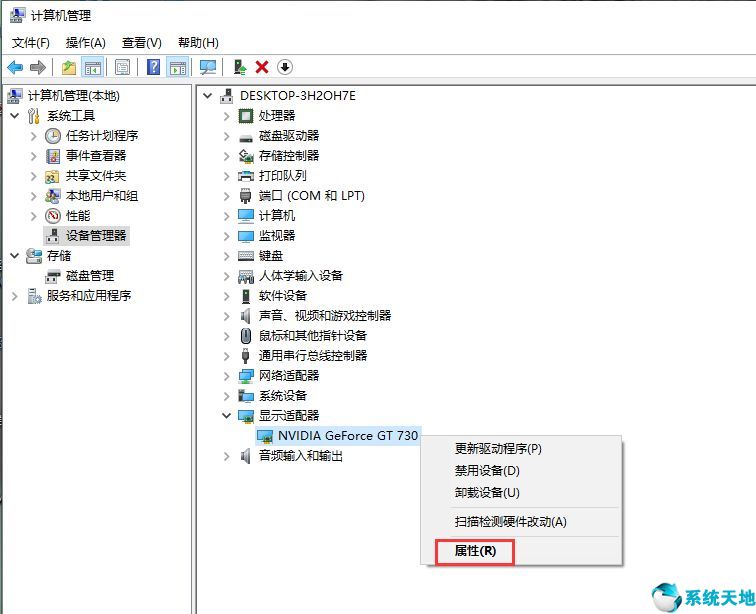Viewport: 756px width, 614px height.
Task: Choose 更新驱动程序(P) from context menu
Action: click(x=522, y=449)
